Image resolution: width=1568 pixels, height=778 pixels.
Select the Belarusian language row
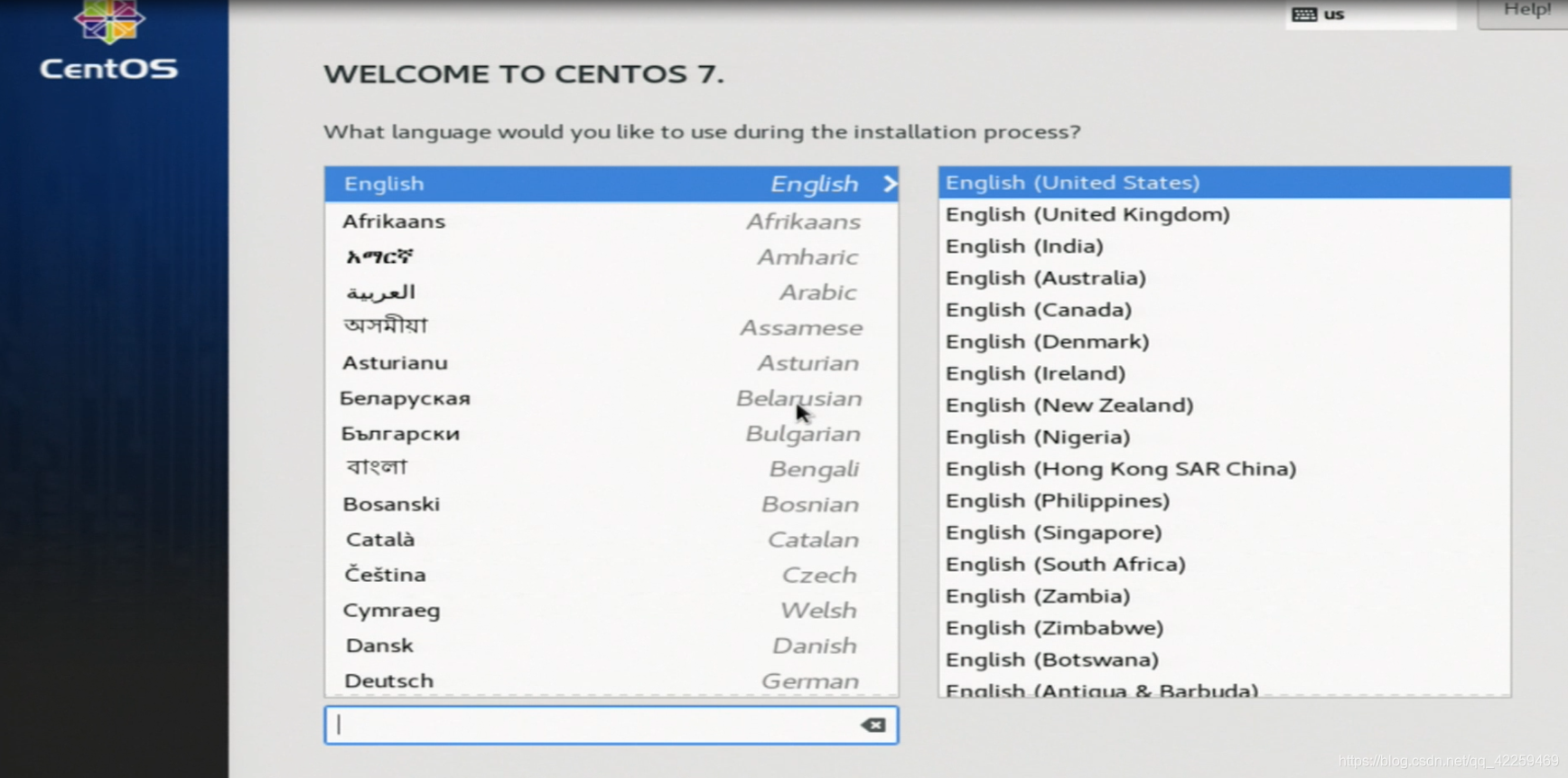[x=611, y=398]
